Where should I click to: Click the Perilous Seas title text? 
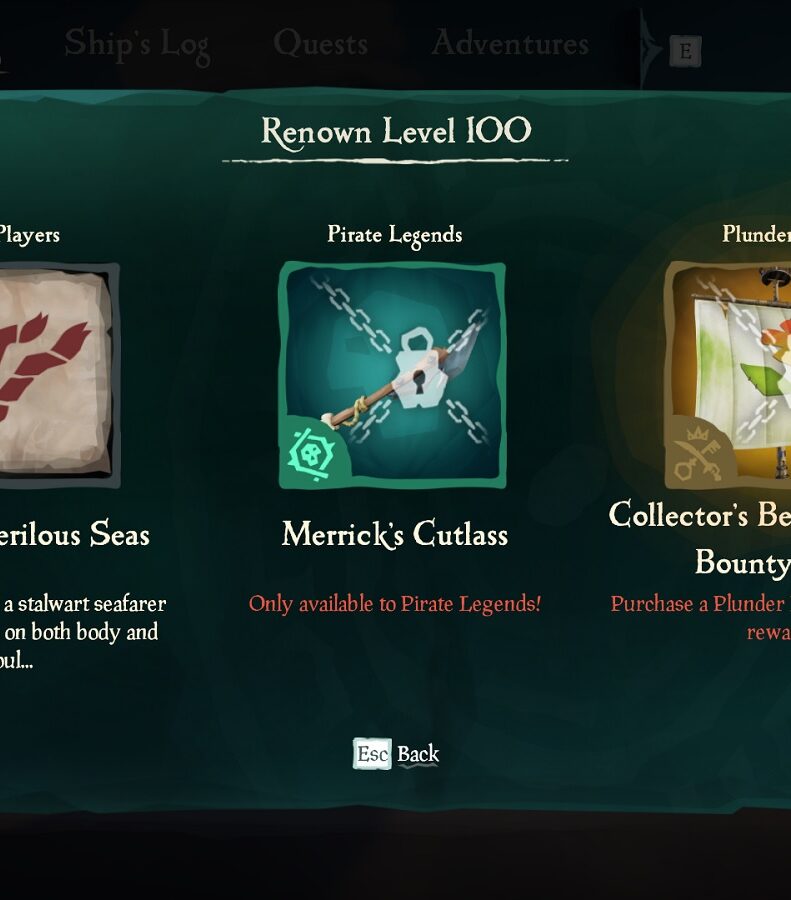click(75, 535)
